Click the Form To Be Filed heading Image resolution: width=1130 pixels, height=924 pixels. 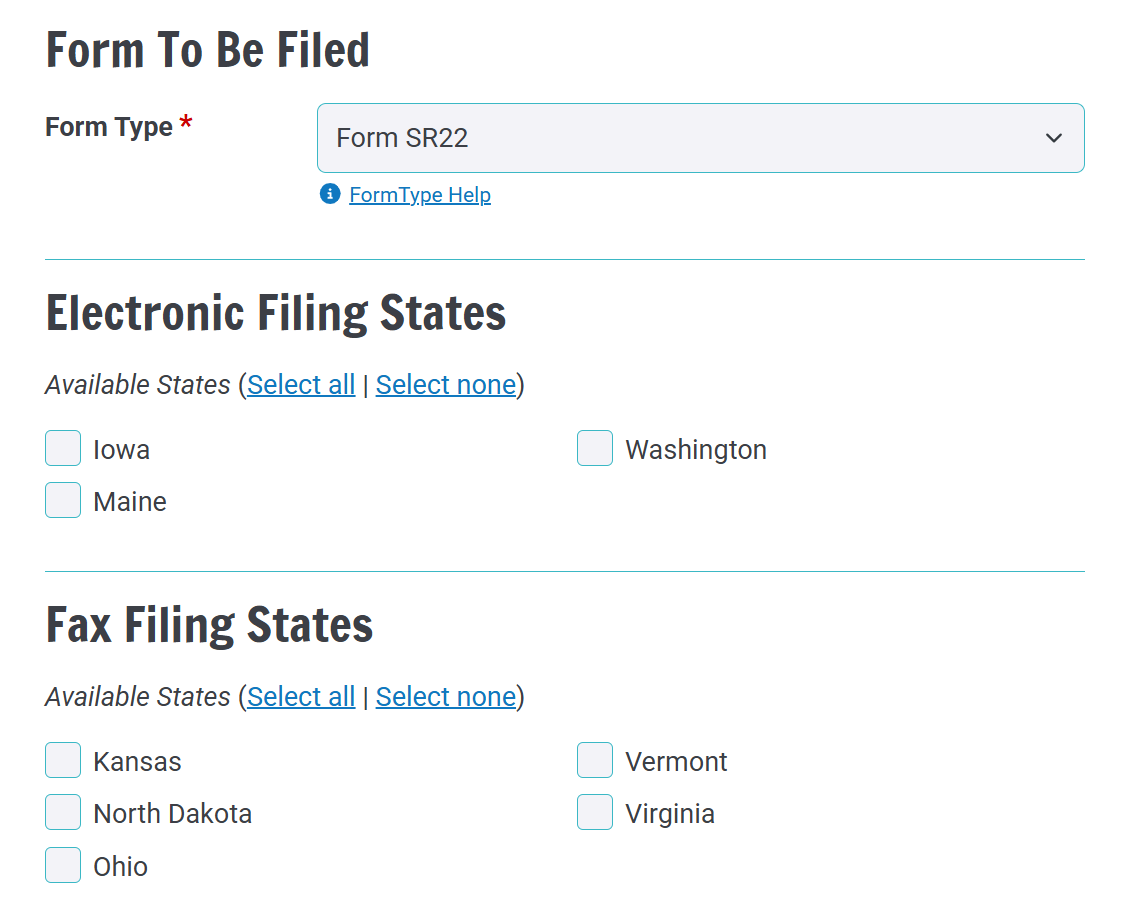(x=207, y=48)
